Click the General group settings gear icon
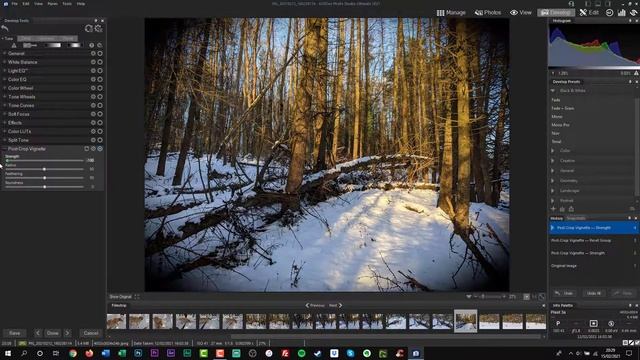 (x=93, y=53)
